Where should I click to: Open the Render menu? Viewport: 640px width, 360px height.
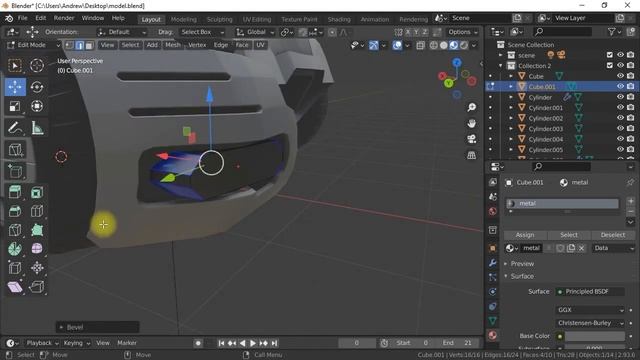click(64, 18)
